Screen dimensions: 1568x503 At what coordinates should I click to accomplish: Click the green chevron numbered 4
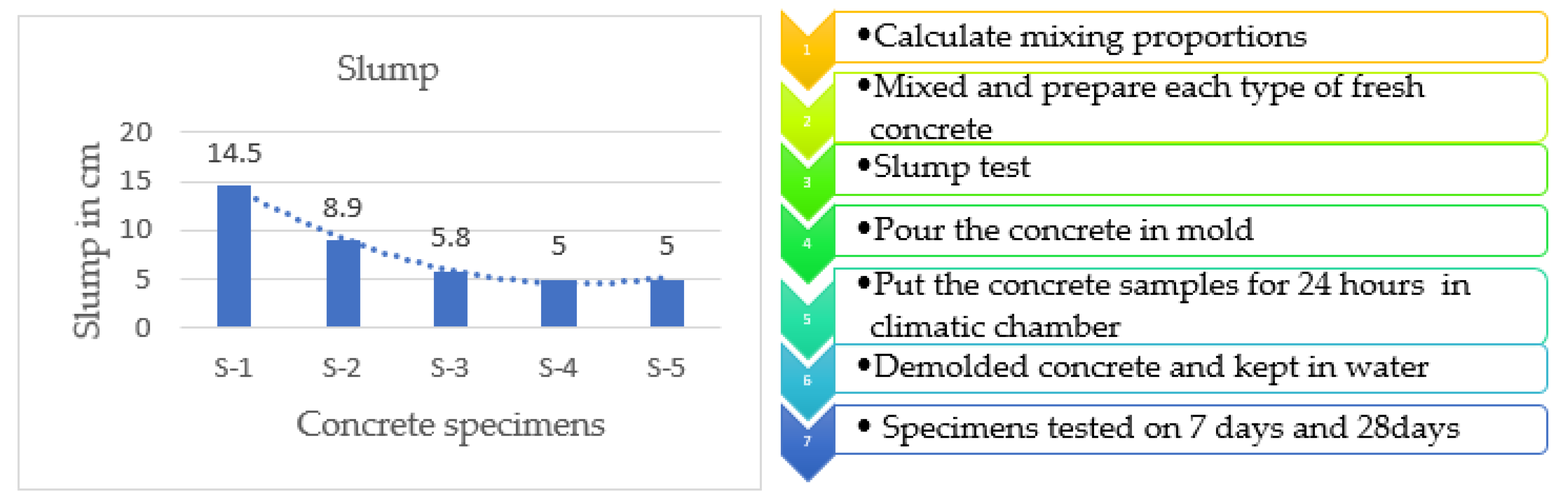[806, 244]
